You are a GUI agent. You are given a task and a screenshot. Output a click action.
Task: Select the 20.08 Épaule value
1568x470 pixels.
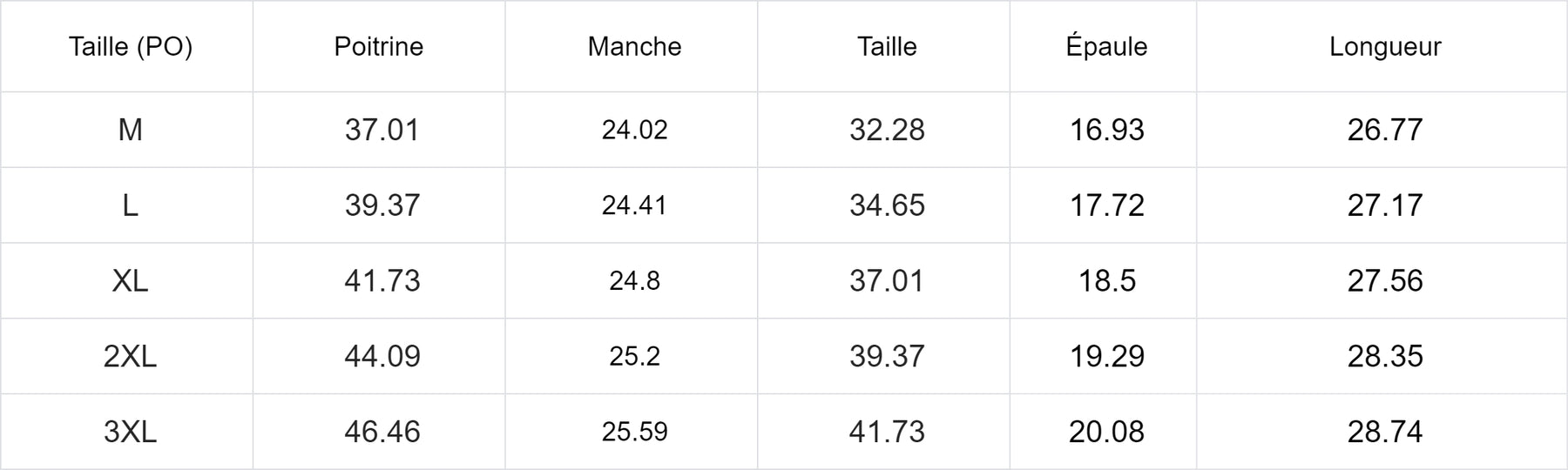click(1106, 432)
